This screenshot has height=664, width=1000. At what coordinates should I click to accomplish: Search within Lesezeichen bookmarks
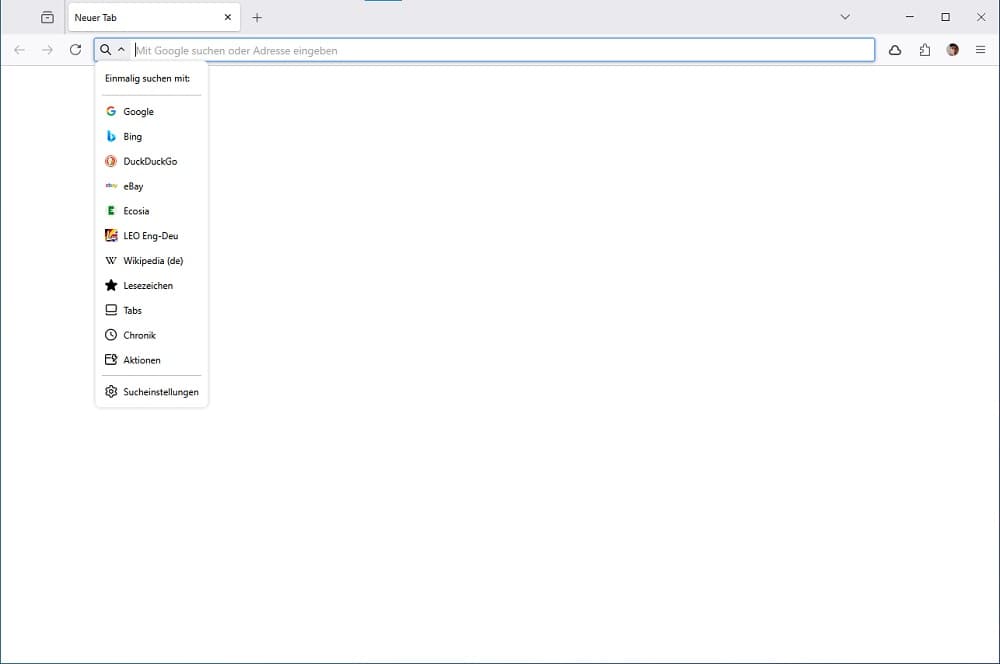coord(151,286)
